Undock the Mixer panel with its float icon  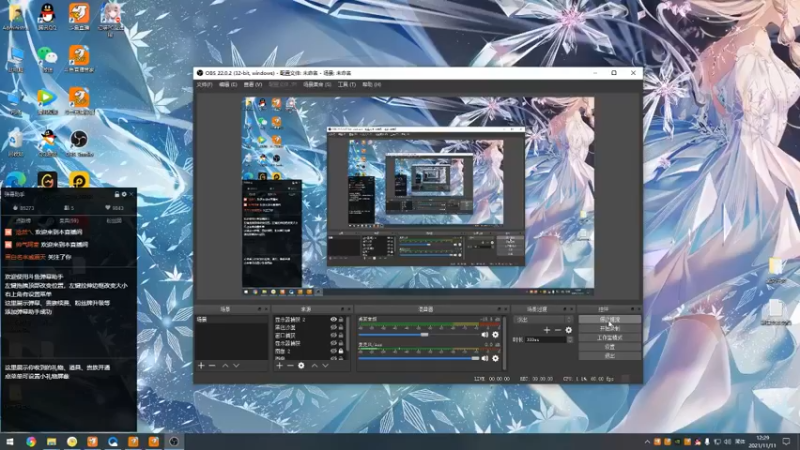tap(498, 309)
